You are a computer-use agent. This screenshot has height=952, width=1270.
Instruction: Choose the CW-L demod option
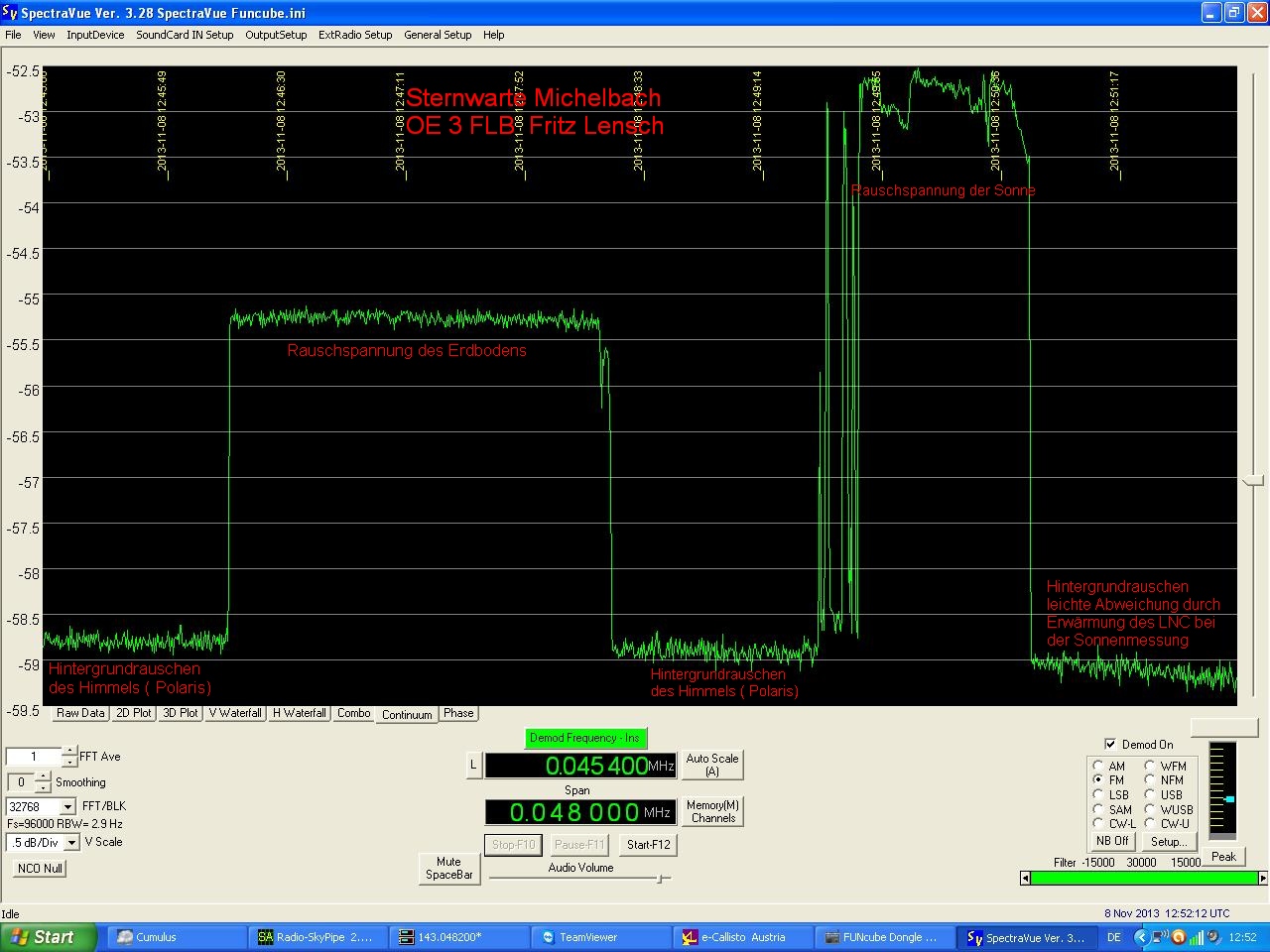1098,823
